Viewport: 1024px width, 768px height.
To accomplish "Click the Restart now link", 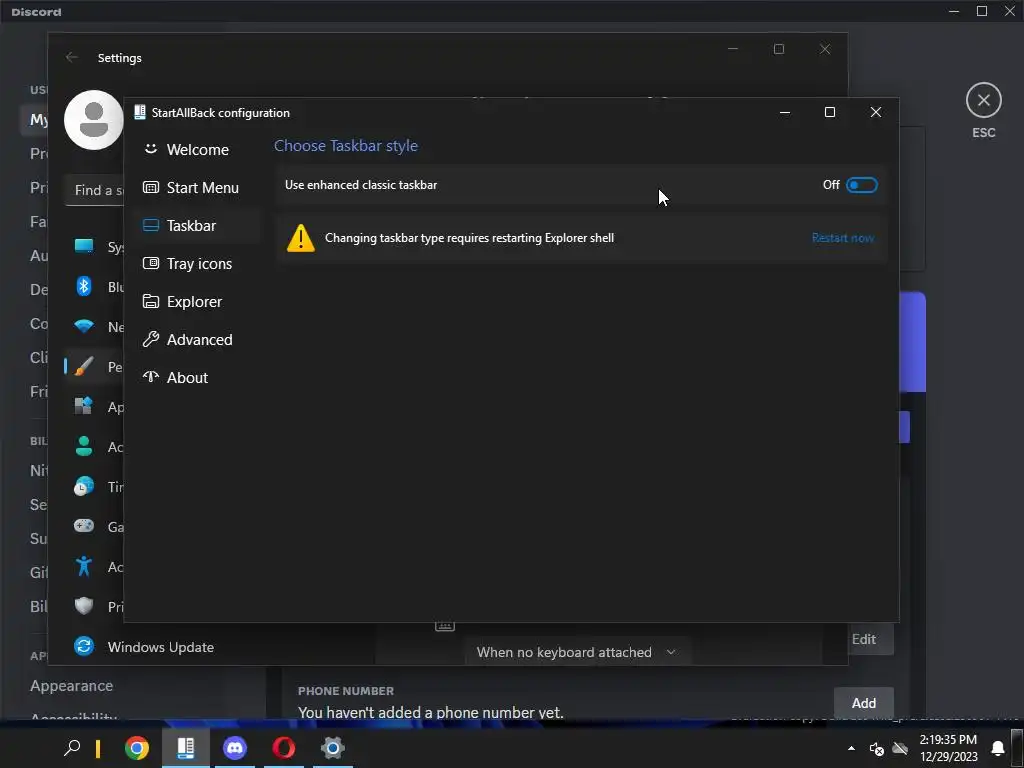I will pos(842,238).
